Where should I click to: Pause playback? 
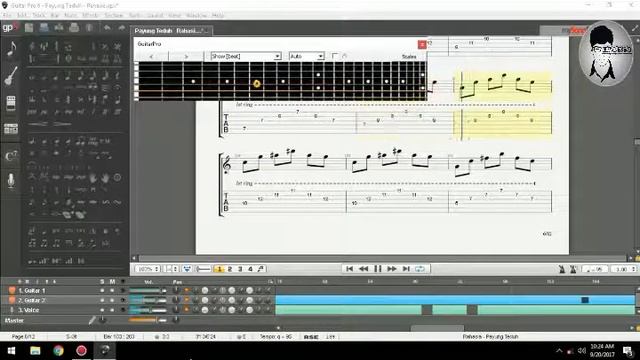(x=378, y=269)
